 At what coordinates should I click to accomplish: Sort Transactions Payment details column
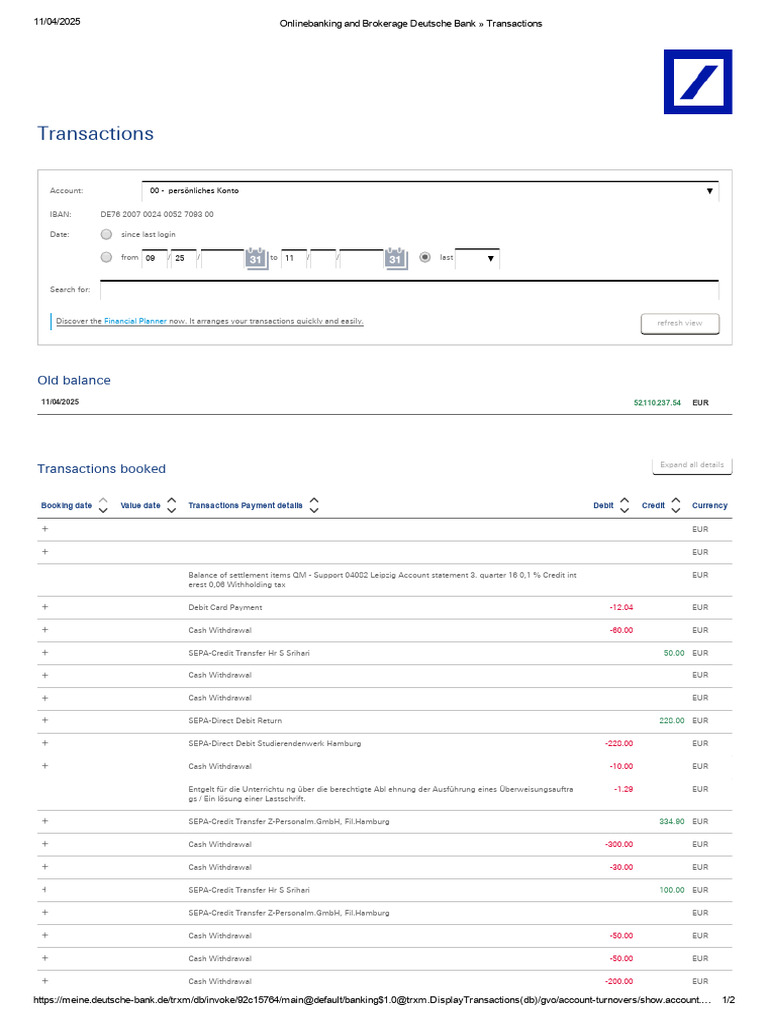(x=314, y=505)
